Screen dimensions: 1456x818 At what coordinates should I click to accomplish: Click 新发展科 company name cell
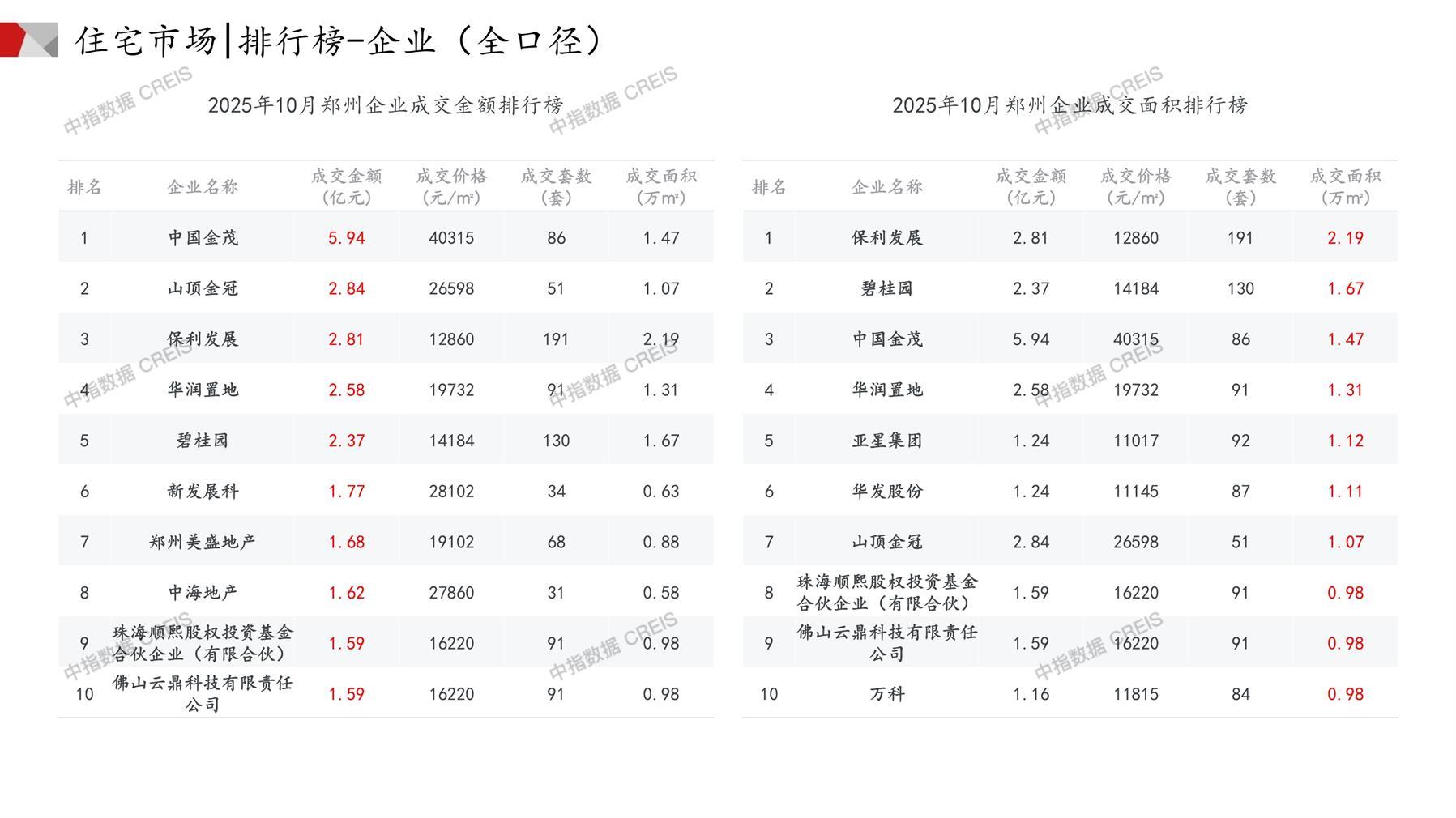click(203, 492)
